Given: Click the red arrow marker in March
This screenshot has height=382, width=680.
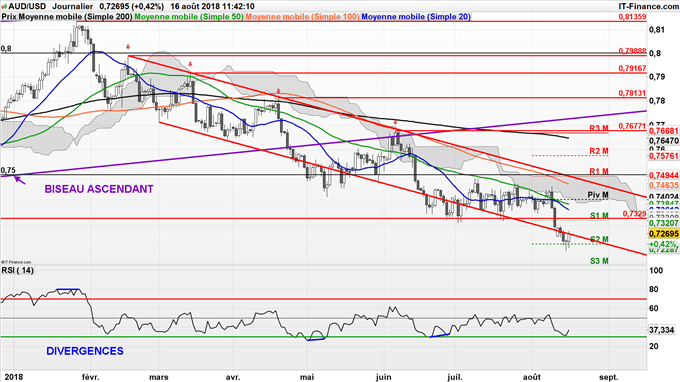Looking at the screenshot, I should point(190,64).
